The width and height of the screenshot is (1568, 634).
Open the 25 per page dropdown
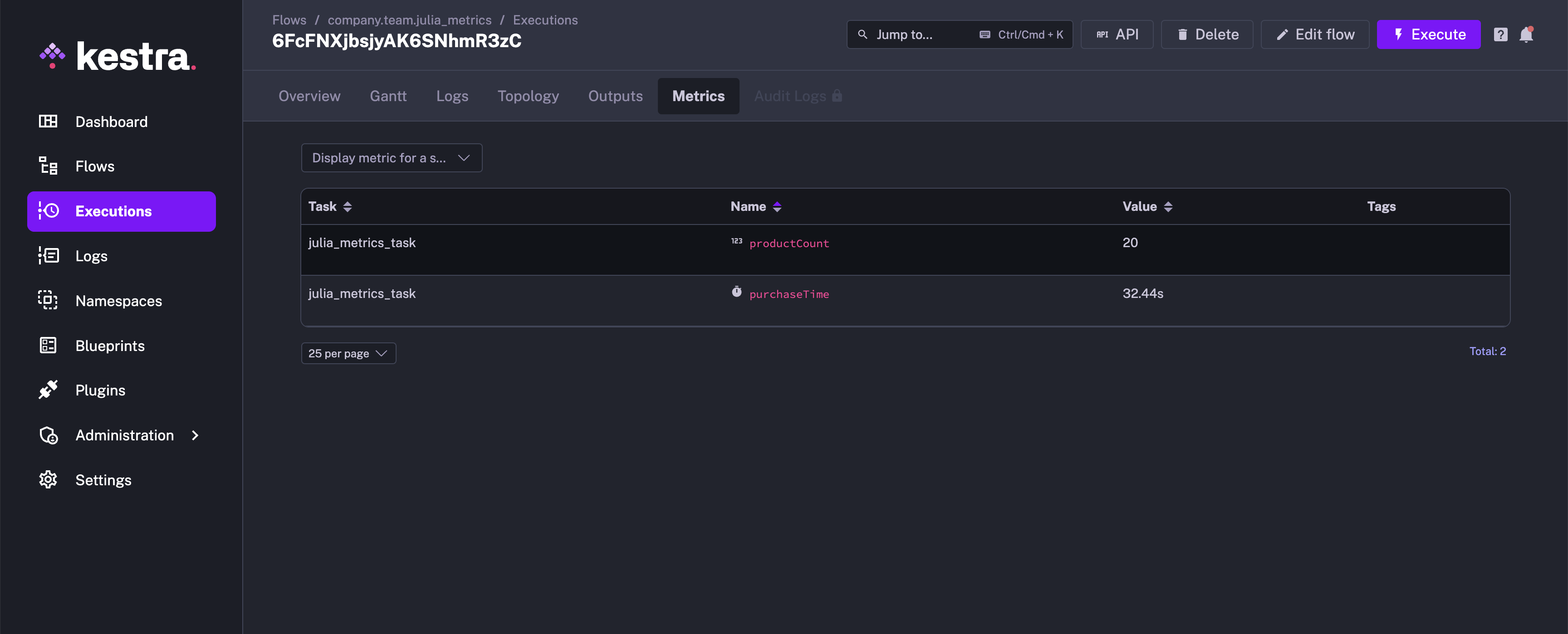coord(348,353)
